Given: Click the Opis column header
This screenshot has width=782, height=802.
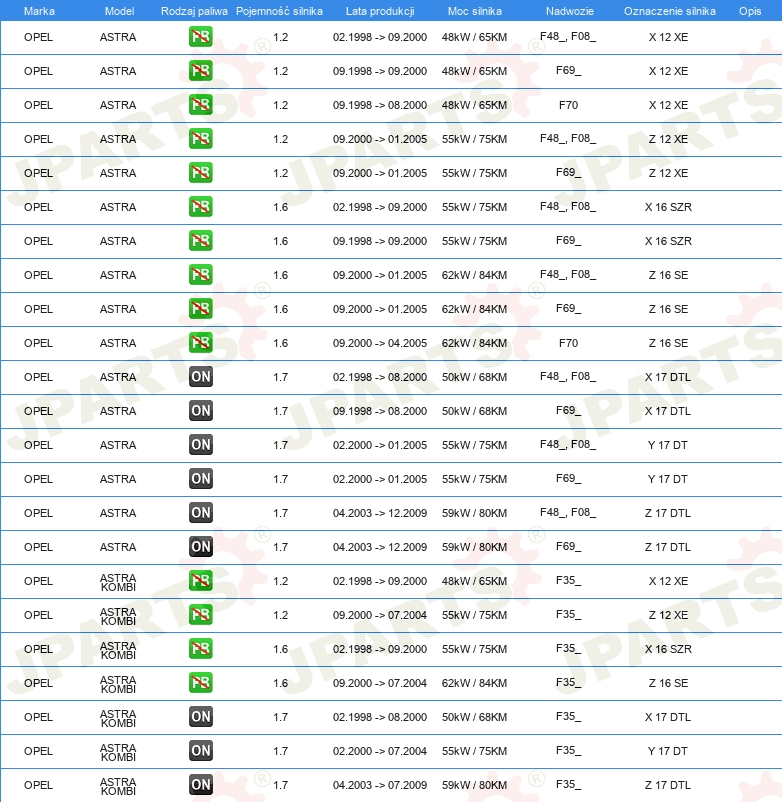Looking at the screenshot, I should [x=749, y=10].
